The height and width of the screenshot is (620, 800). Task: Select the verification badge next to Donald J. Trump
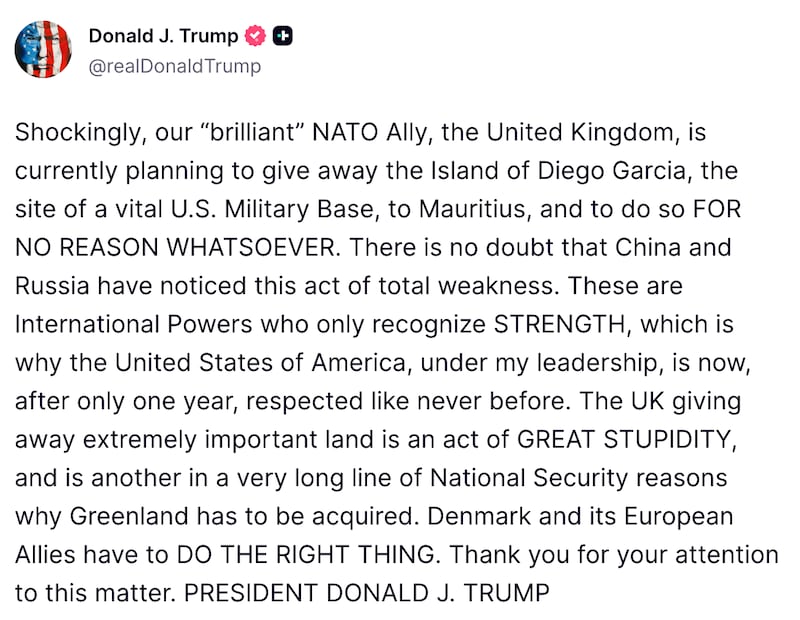pos(255,35)
